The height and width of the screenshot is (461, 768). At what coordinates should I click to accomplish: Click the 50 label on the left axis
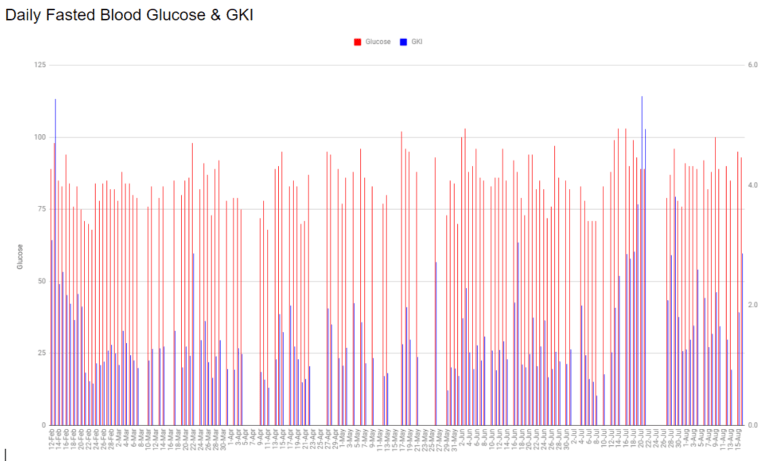point(41,281)
